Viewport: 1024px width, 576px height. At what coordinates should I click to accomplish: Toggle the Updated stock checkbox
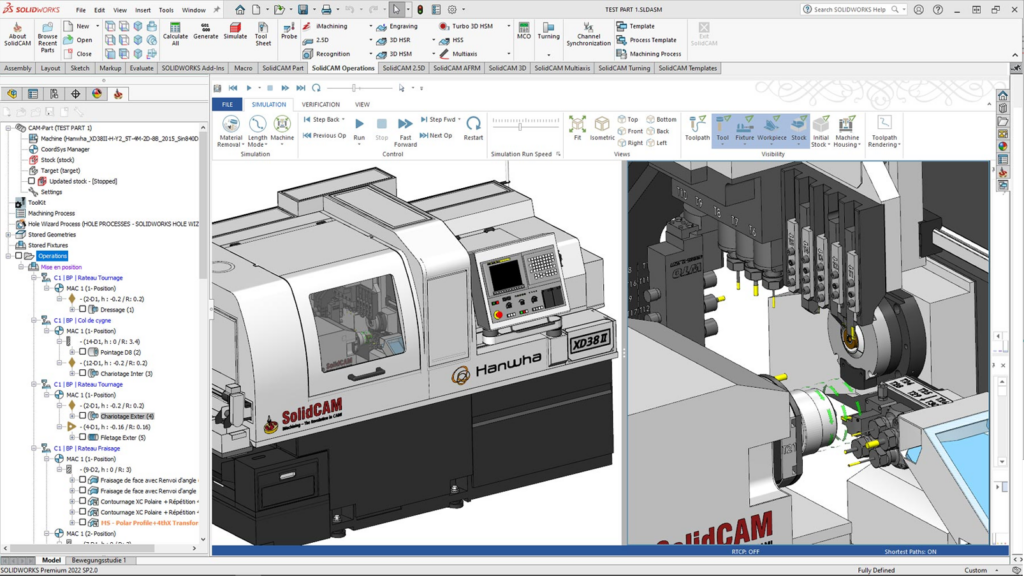(x=31, y=181)
